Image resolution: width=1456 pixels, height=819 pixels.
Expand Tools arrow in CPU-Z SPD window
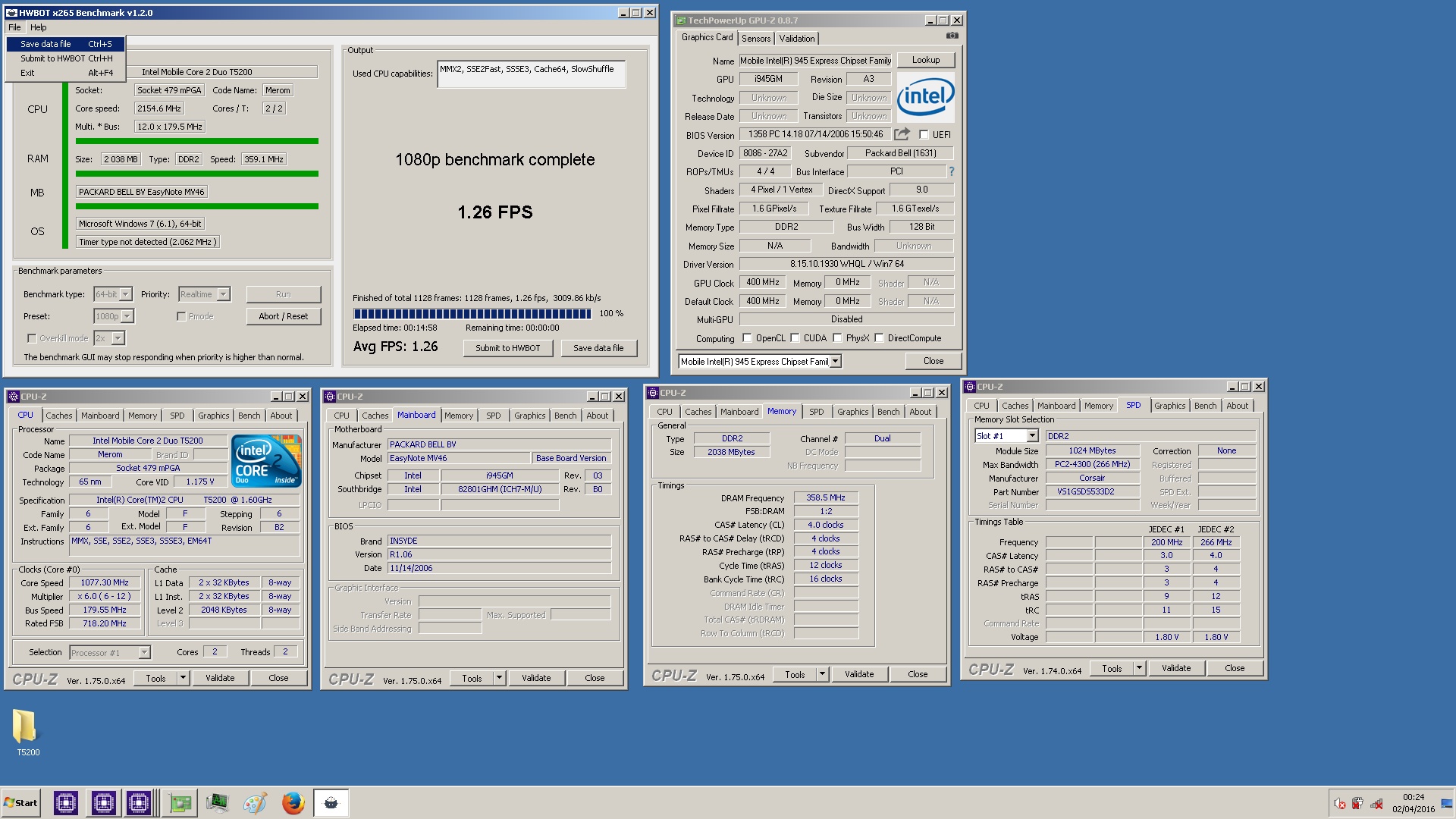[1138, 668]
